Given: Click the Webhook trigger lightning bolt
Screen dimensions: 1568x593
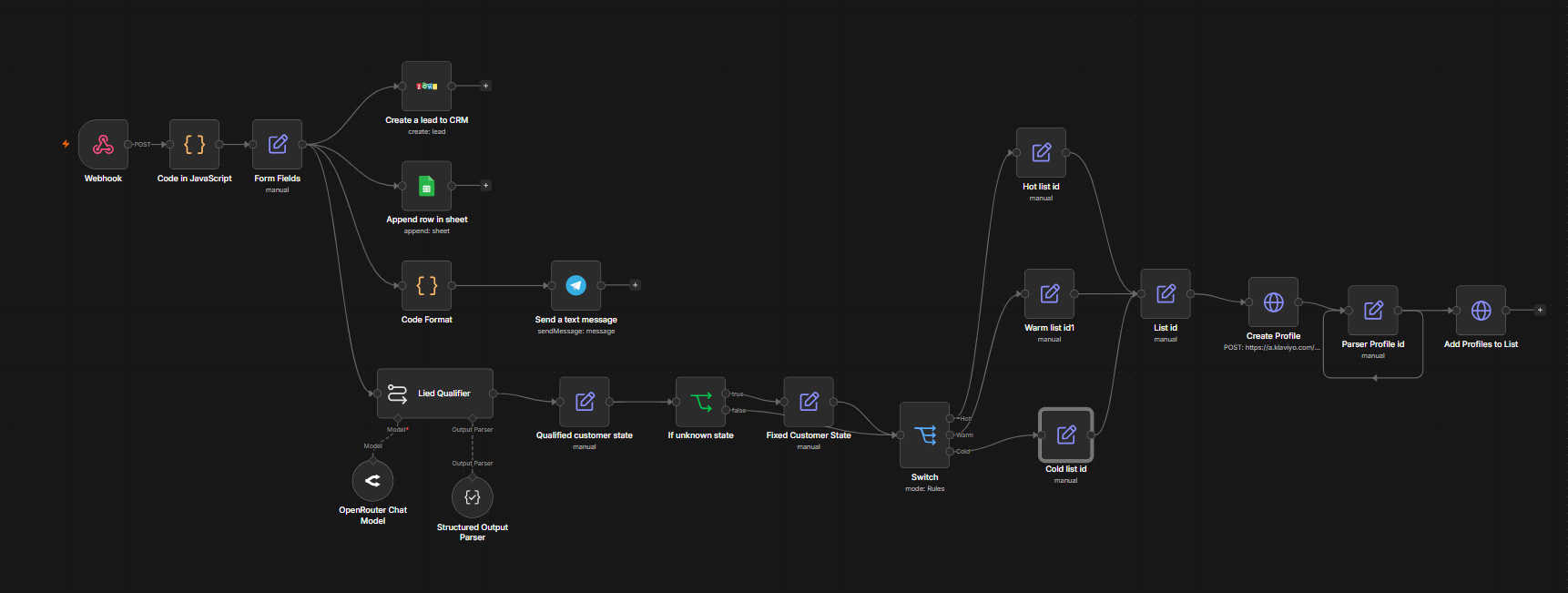Looking at the screenshot, I should tap(66, 144).
